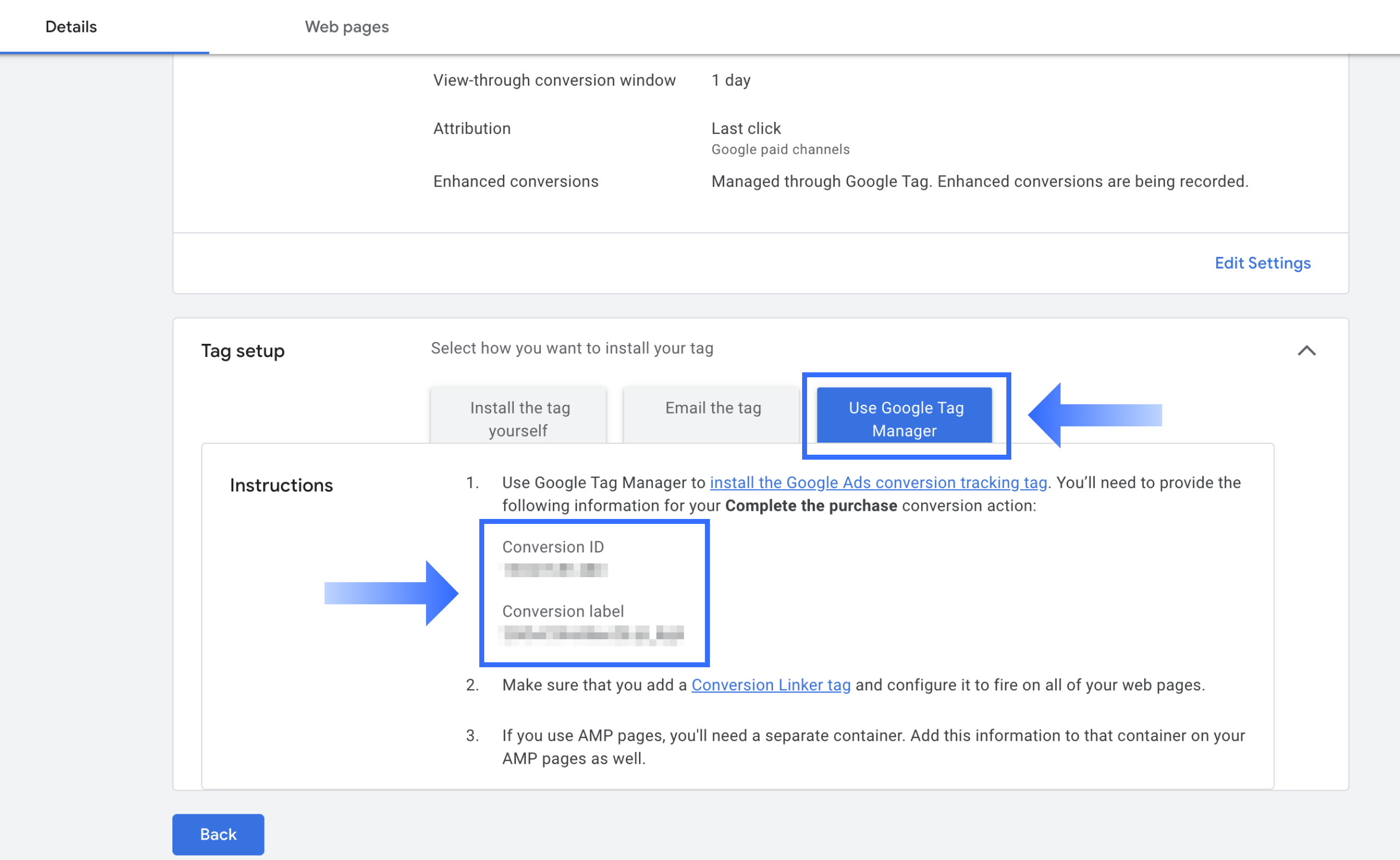Open install Google Ads conversion tracking tag link
This screenshot has width=1400, height=860.
[x=878, y=482]
